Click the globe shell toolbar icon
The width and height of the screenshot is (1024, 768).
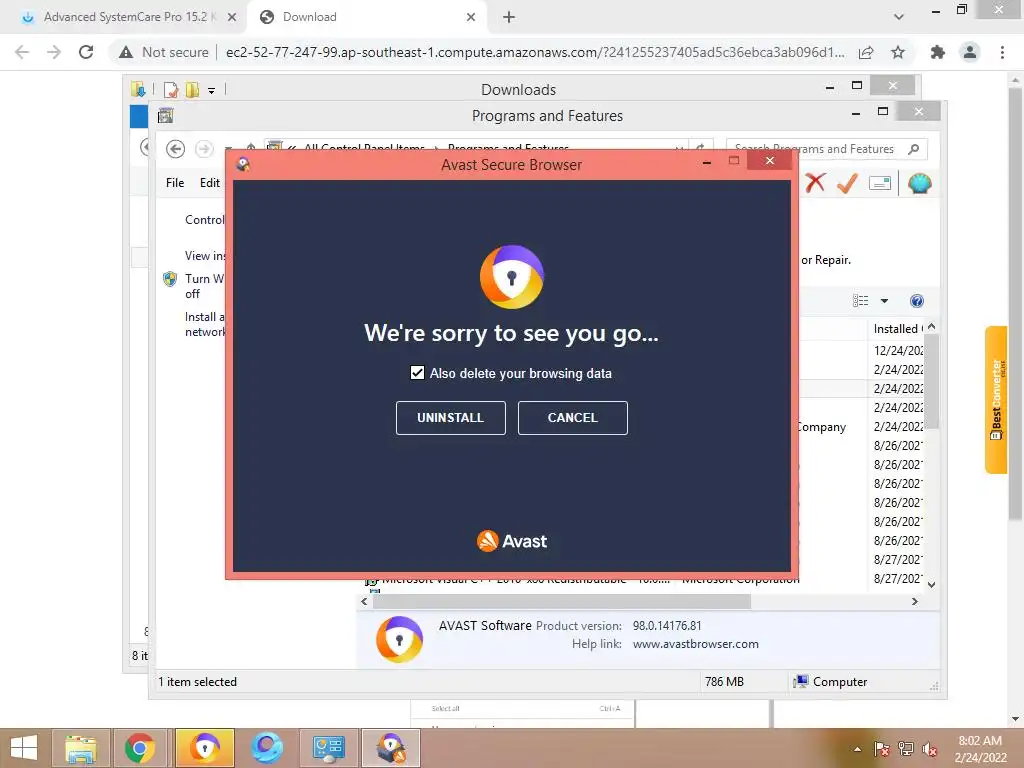point(920,184)
